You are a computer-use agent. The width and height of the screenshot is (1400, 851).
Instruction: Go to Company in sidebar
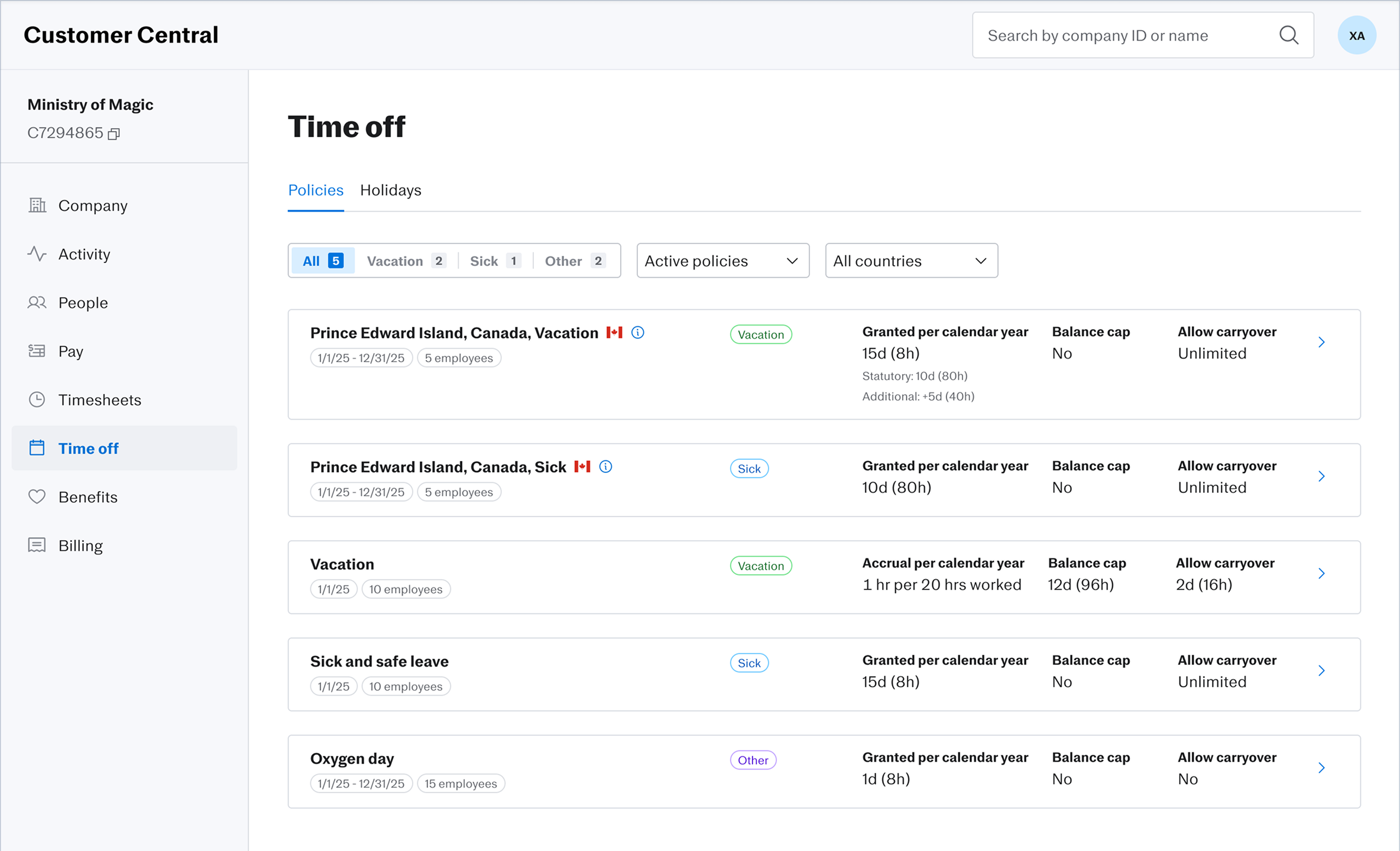124,205
